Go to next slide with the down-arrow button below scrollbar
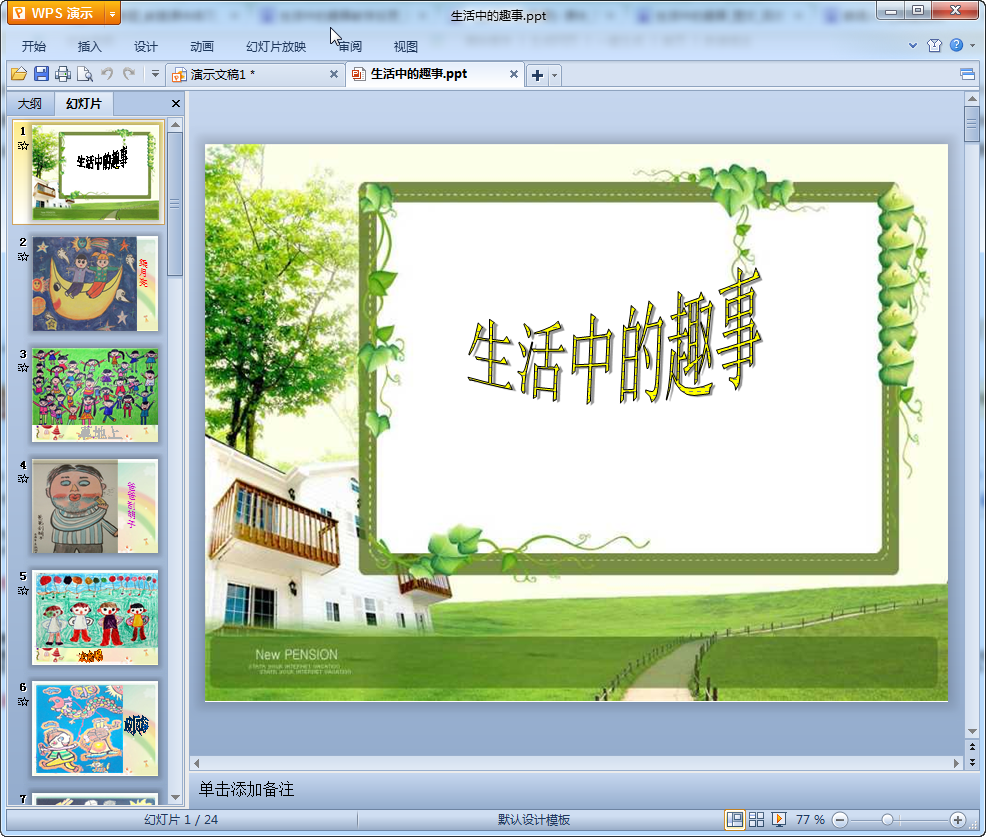 pos(972,762)
